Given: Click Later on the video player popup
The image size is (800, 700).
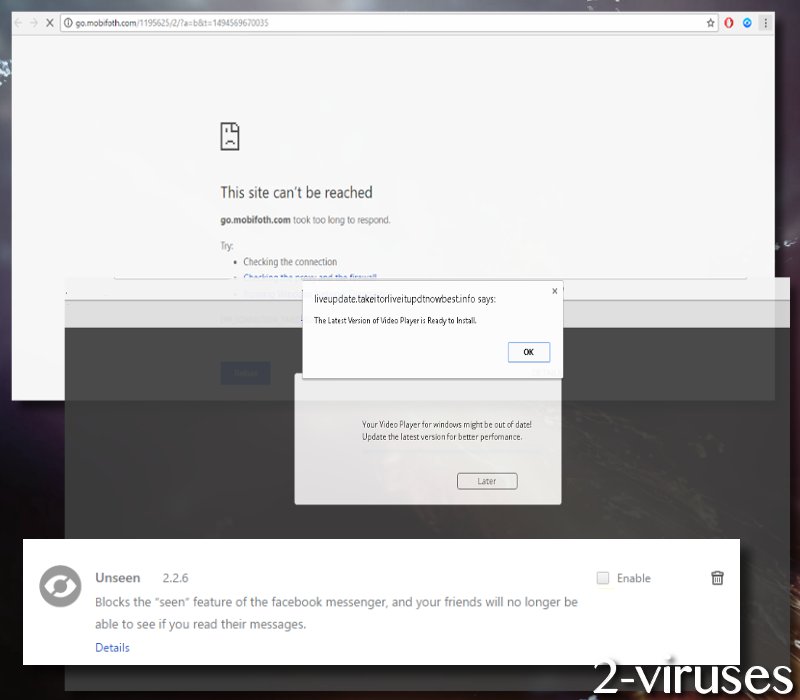Looking at the screenshot, I should tap(487, 481).
